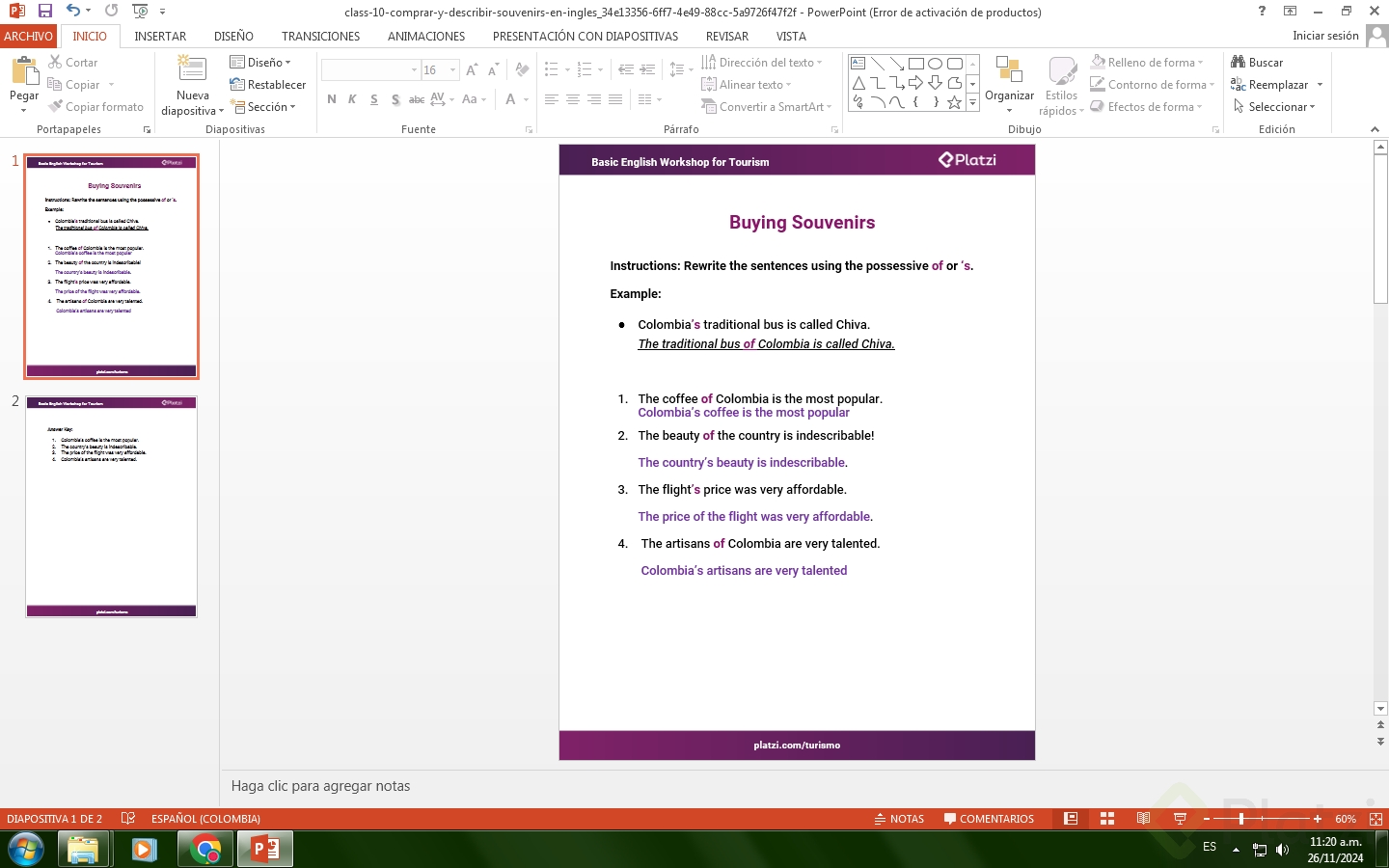The image size is (1389, 868).
Task: Click the Save icon in quick access toolbar
Action: coord(45,11)
